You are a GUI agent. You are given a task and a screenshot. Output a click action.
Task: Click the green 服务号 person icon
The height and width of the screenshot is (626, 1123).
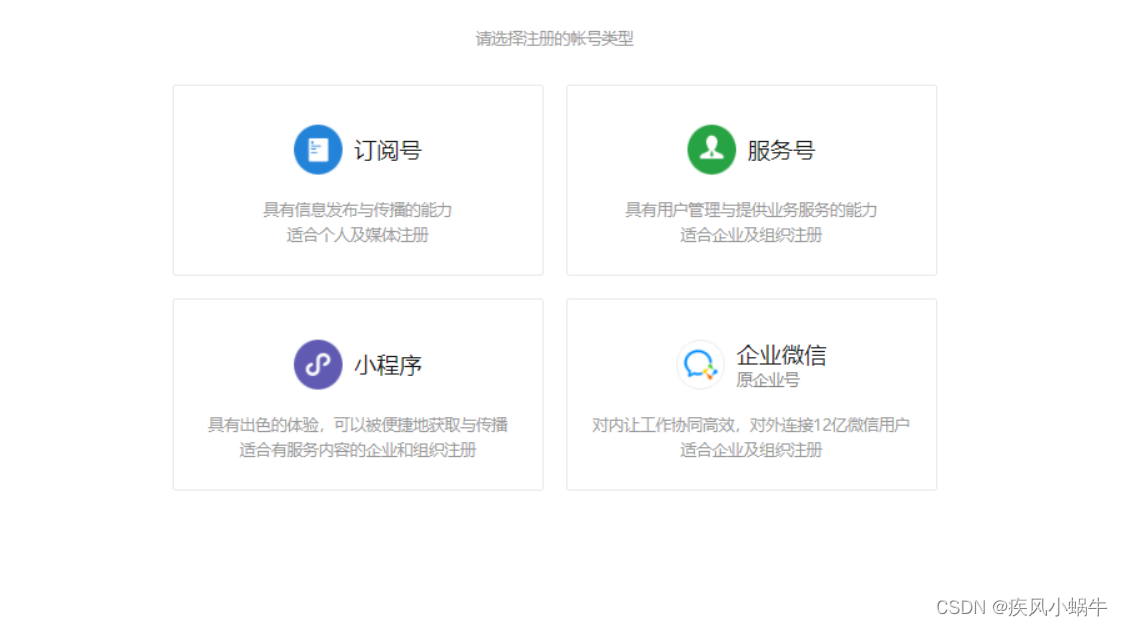click(x=711, y=150)
